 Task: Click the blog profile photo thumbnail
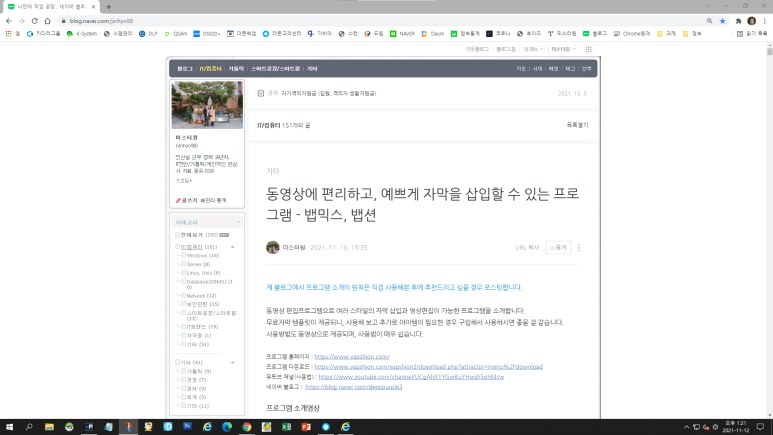(207, 105)
